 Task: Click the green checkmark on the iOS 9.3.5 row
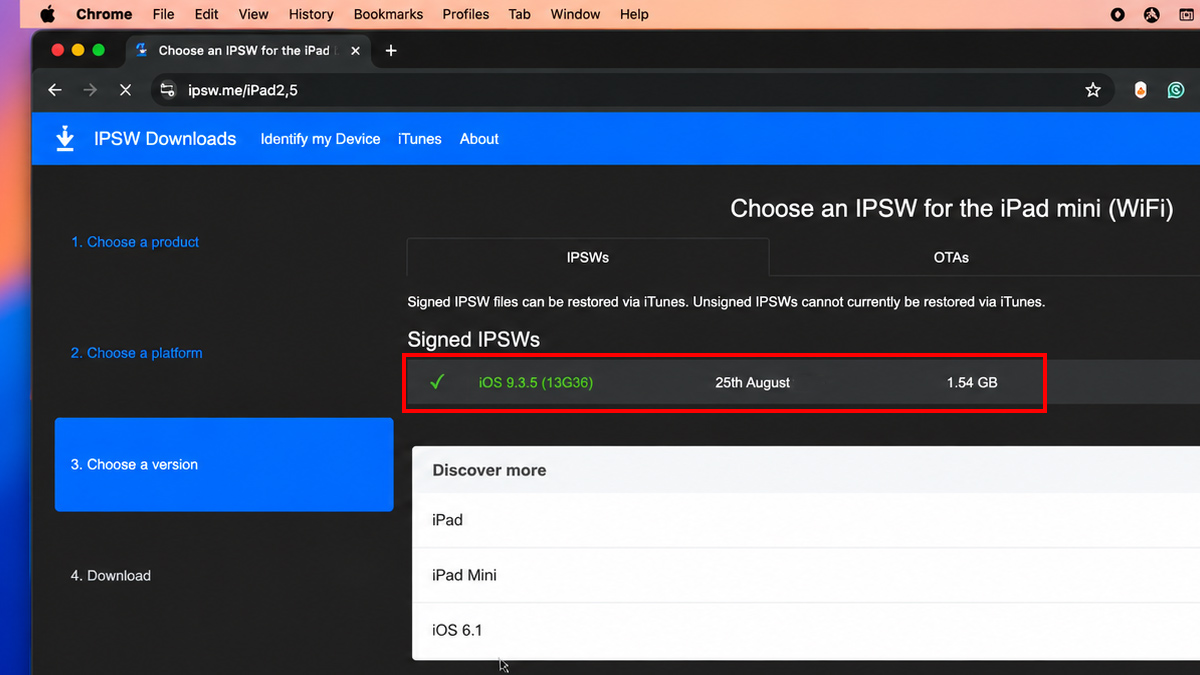437,382
